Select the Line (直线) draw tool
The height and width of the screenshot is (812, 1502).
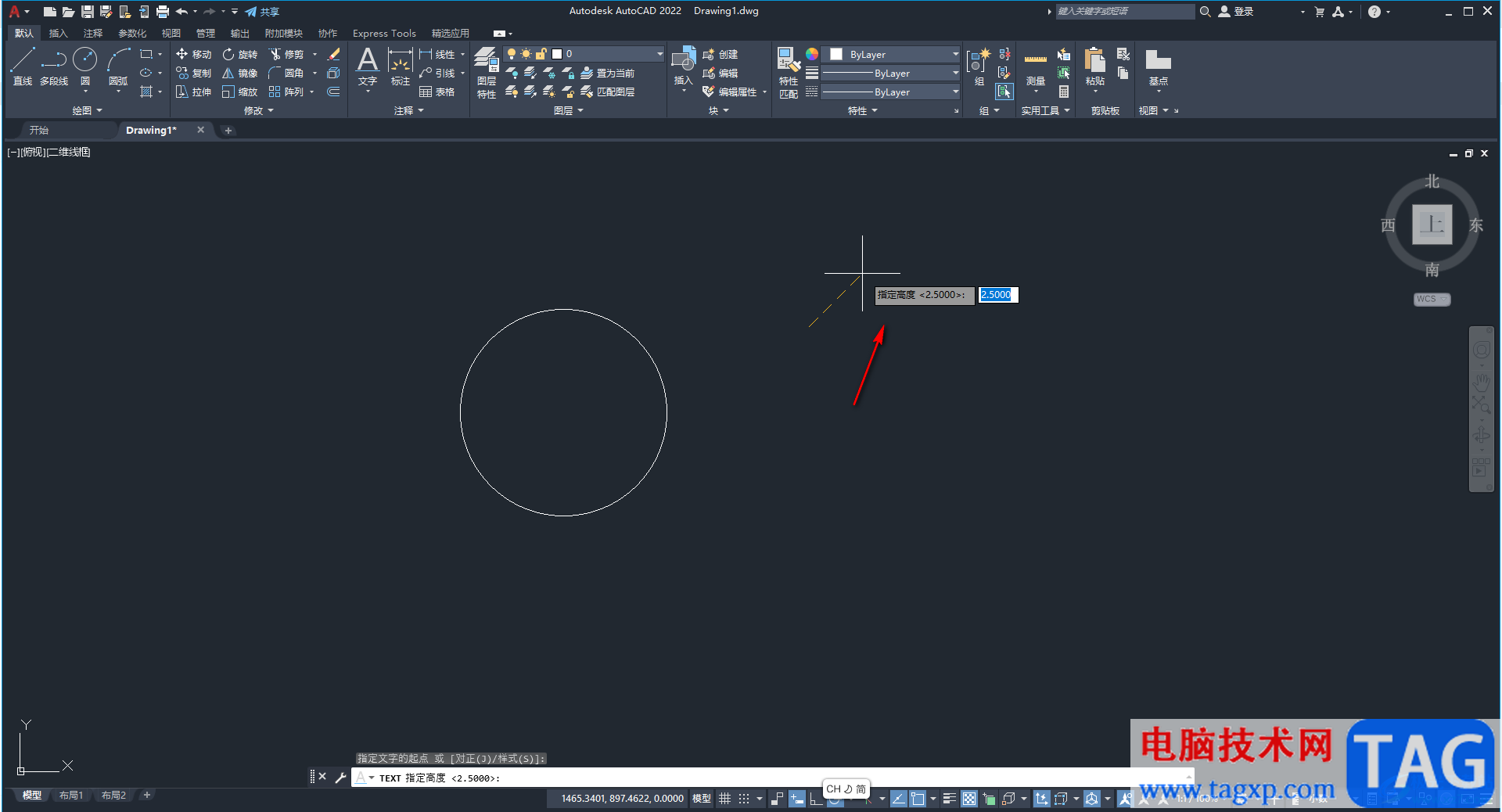23,66
